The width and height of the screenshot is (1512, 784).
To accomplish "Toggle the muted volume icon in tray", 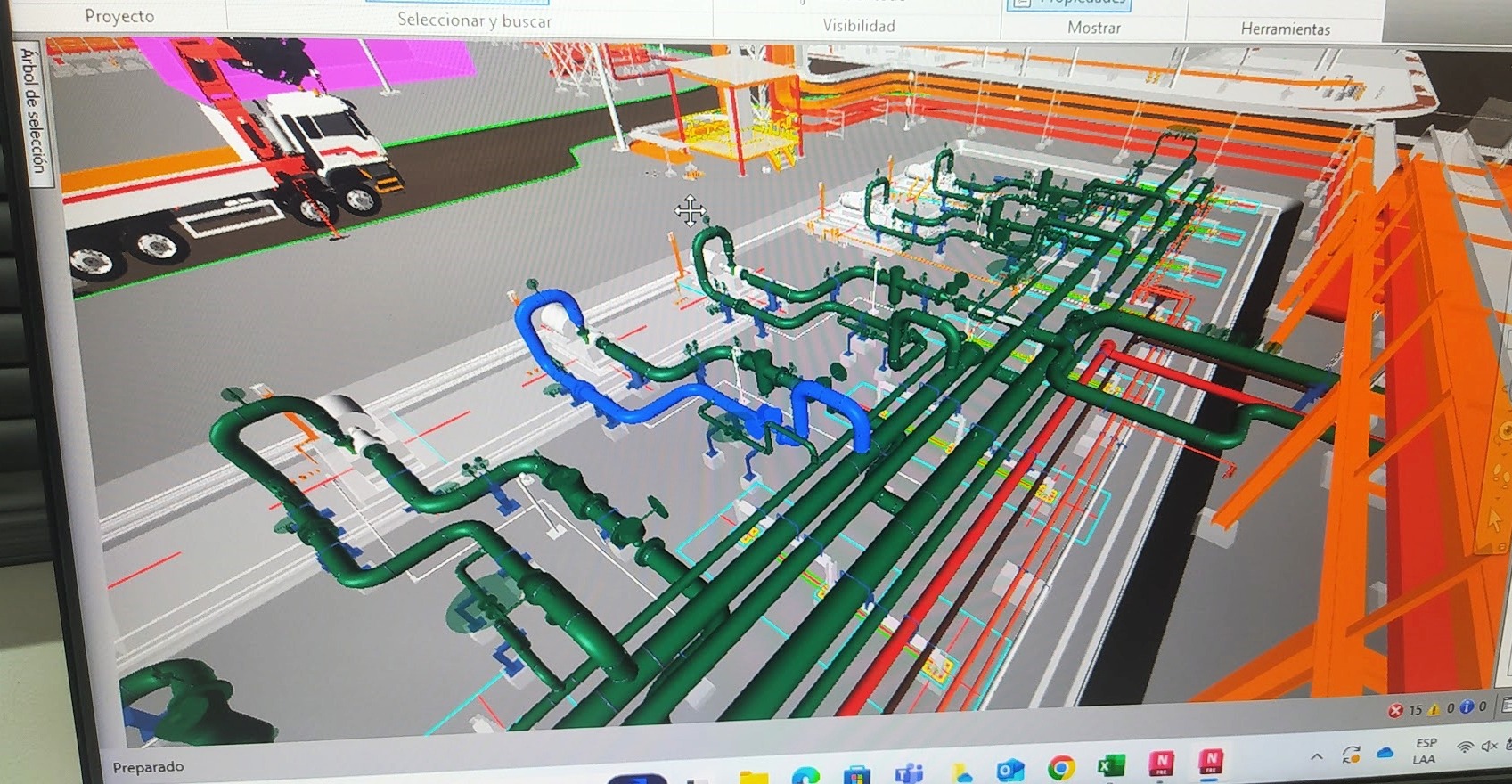I will click(x=1488, y=747).
